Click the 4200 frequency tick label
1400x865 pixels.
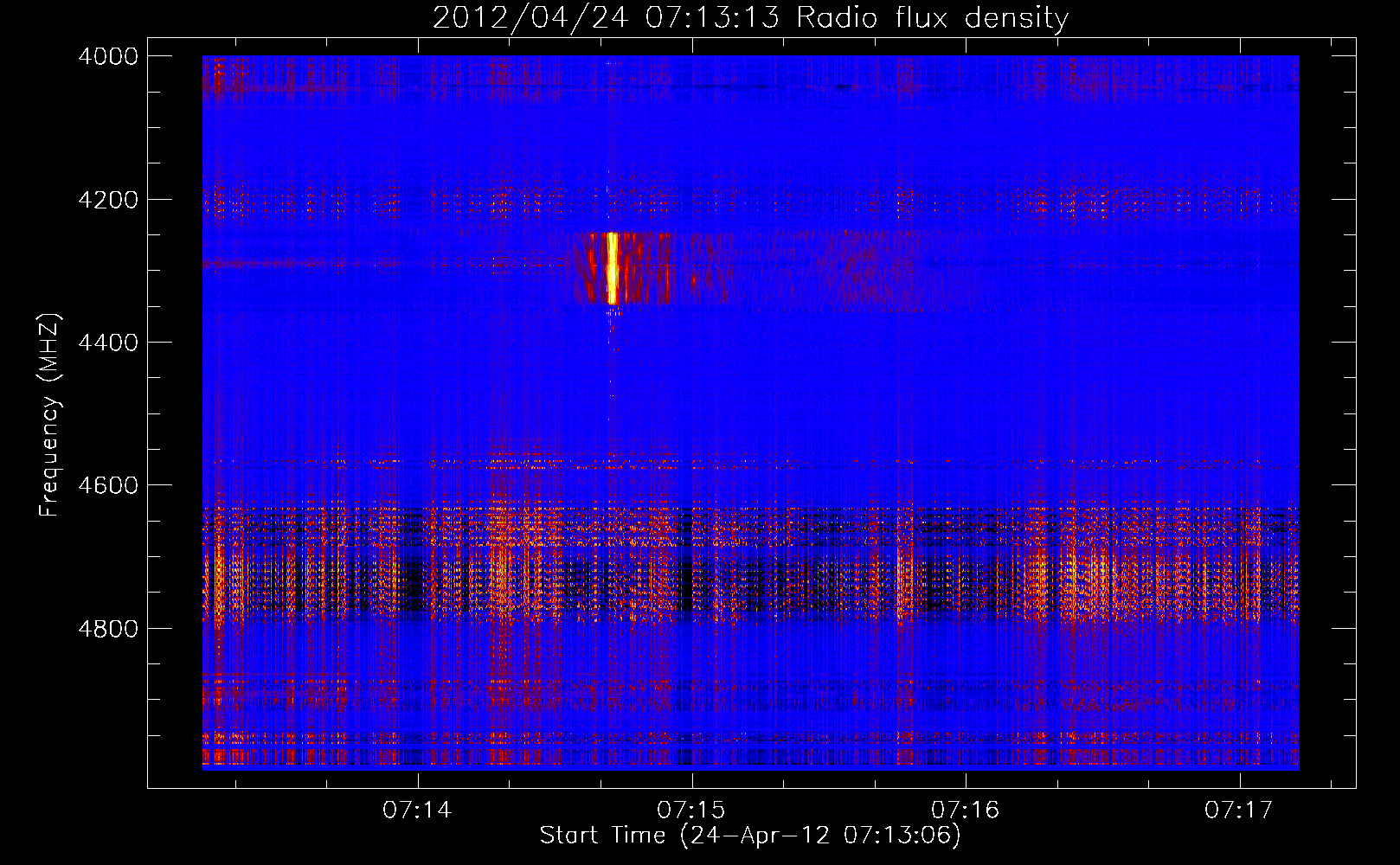108,200
